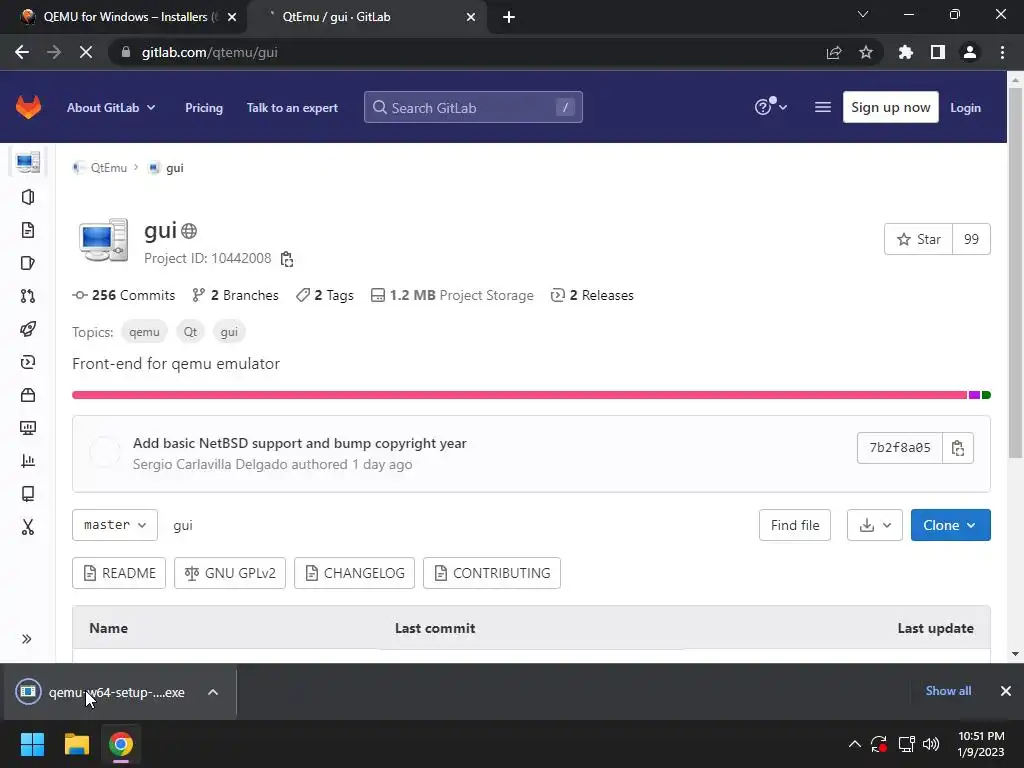Open the CI/CD rocket icon in the sidebar

click(x=27, y=329)
